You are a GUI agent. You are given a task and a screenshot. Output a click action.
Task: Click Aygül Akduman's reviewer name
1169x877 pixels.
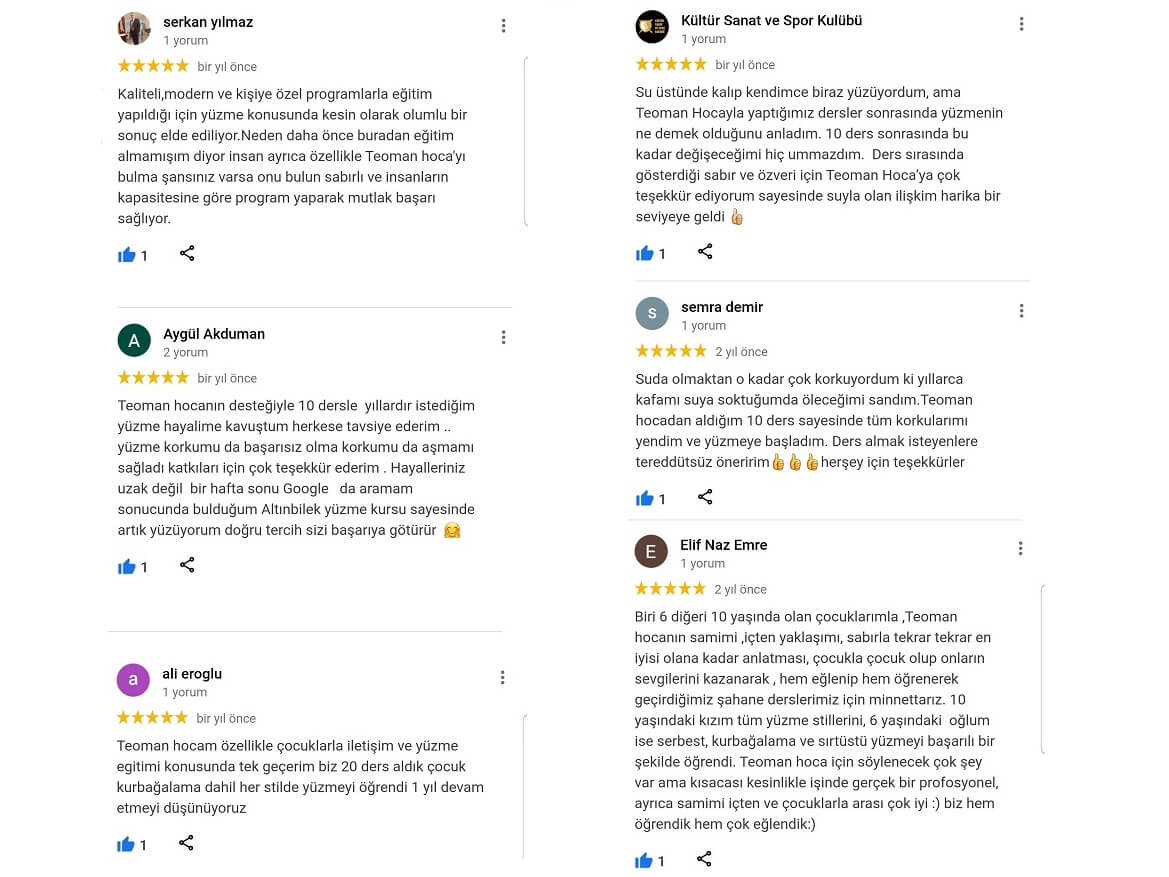(x=214, y=334)
